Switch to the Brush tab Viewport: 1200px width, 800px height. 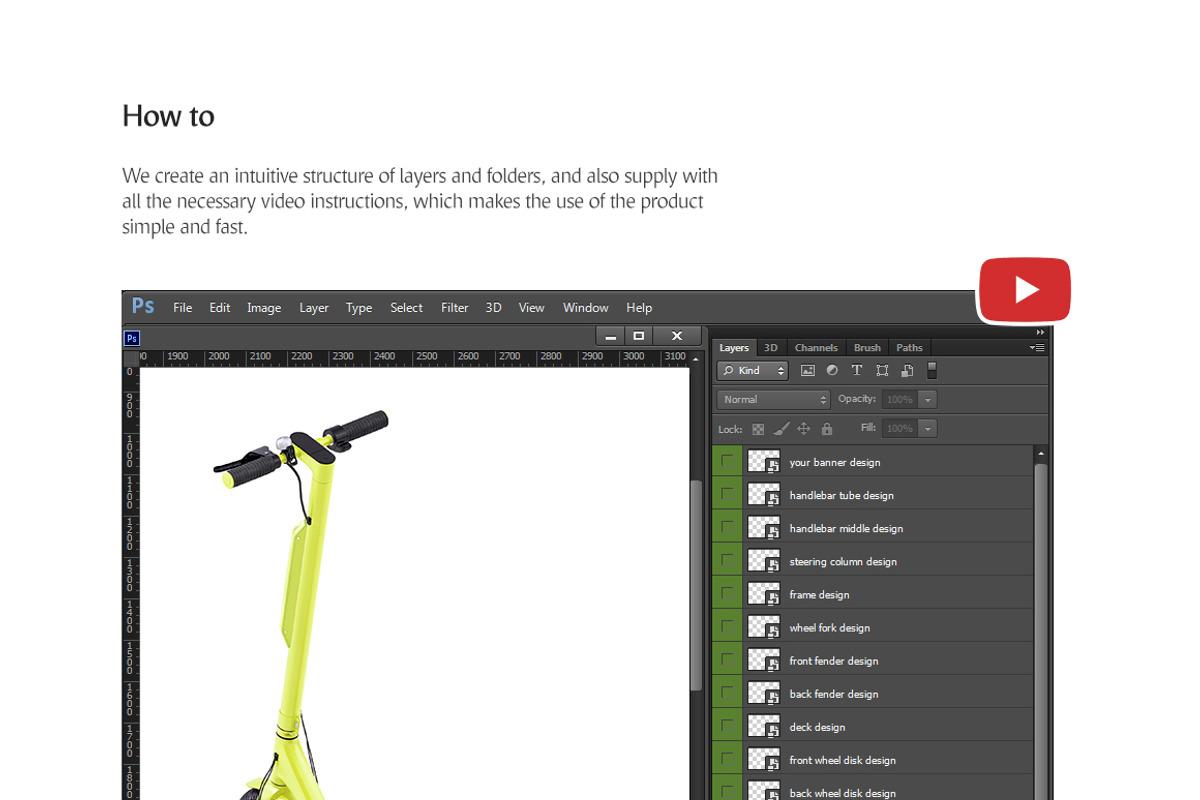pyautogui.click(x=867, y=348)
